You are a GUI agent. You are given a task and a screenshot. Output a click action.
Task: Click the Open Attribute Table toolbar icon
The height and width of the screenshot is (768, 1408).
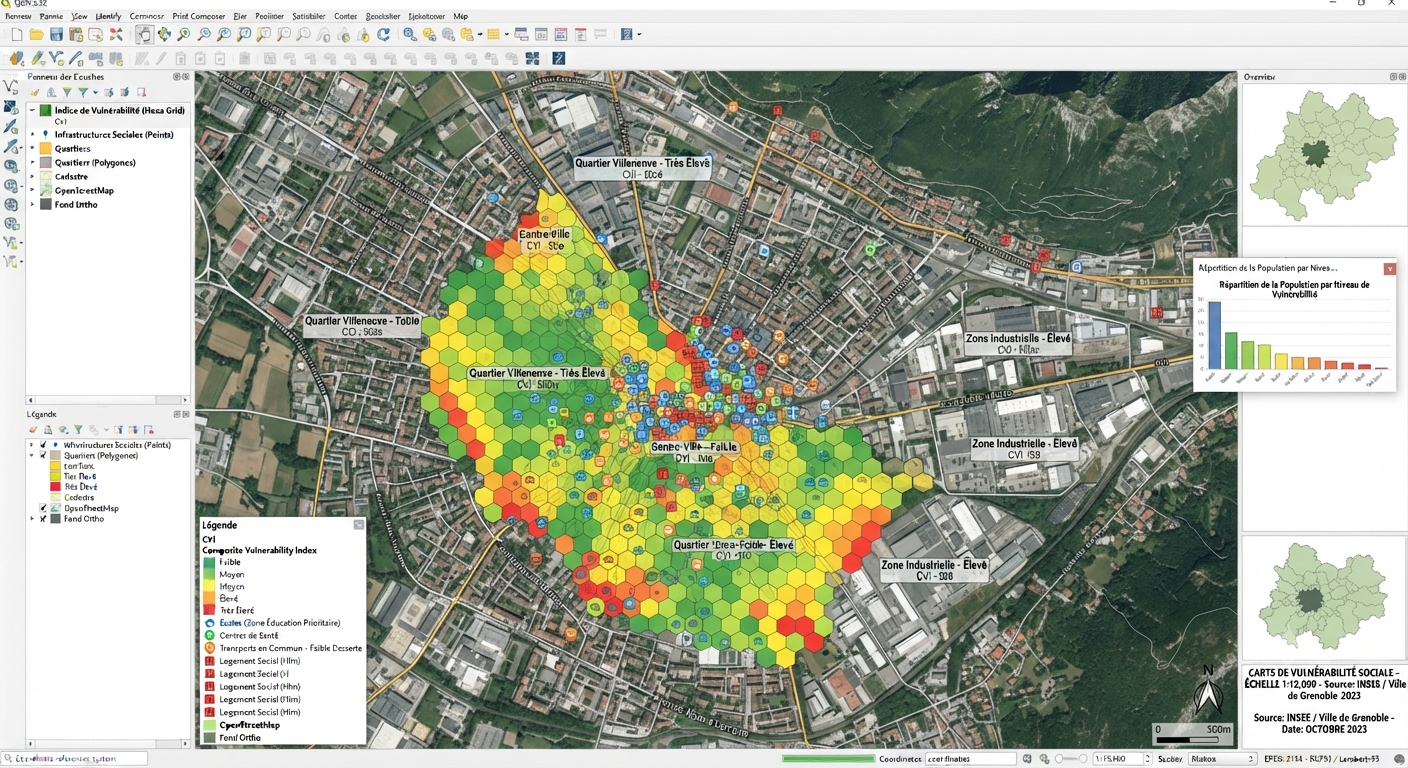coord(493,34)
